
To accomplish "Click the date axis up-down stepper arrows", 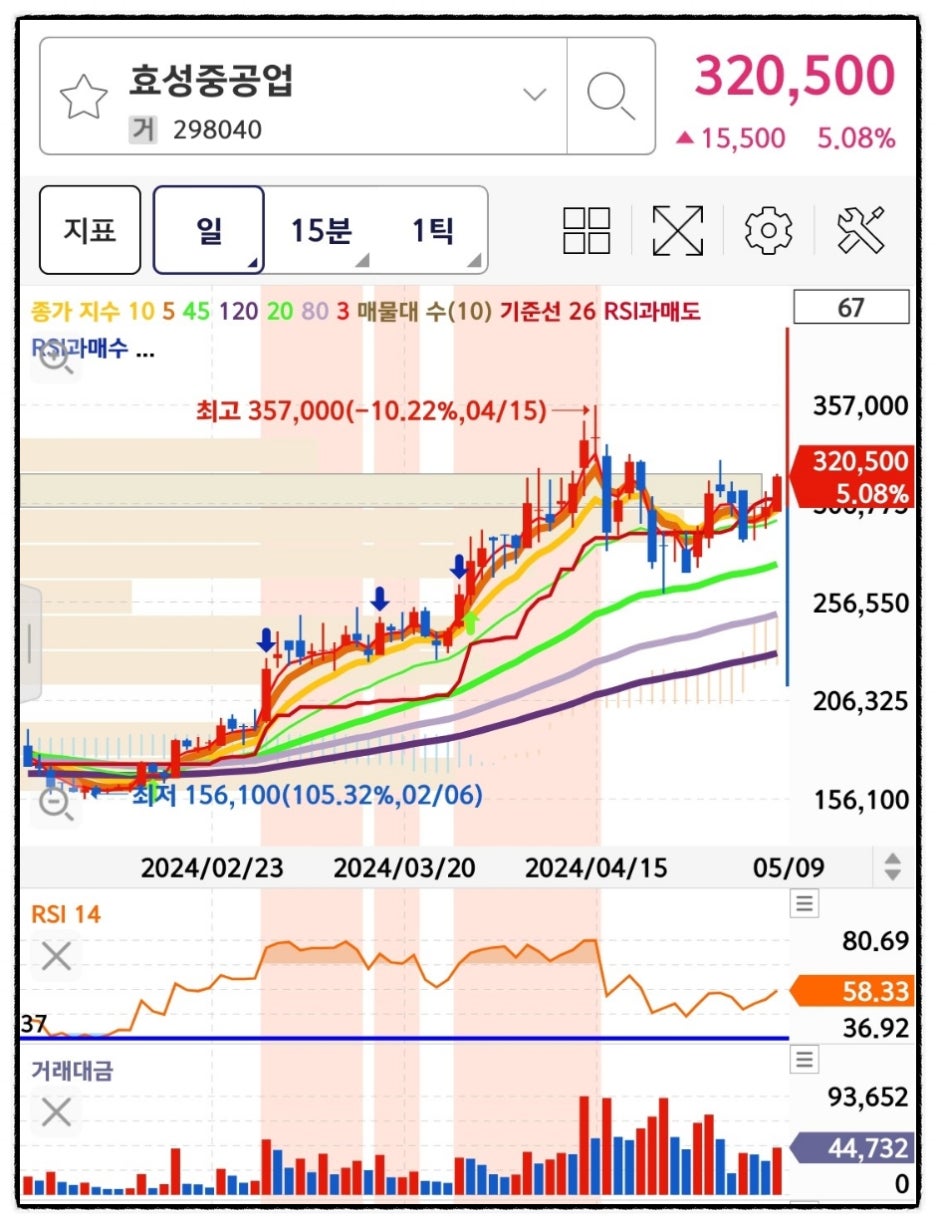I will [x=892, y=866].
